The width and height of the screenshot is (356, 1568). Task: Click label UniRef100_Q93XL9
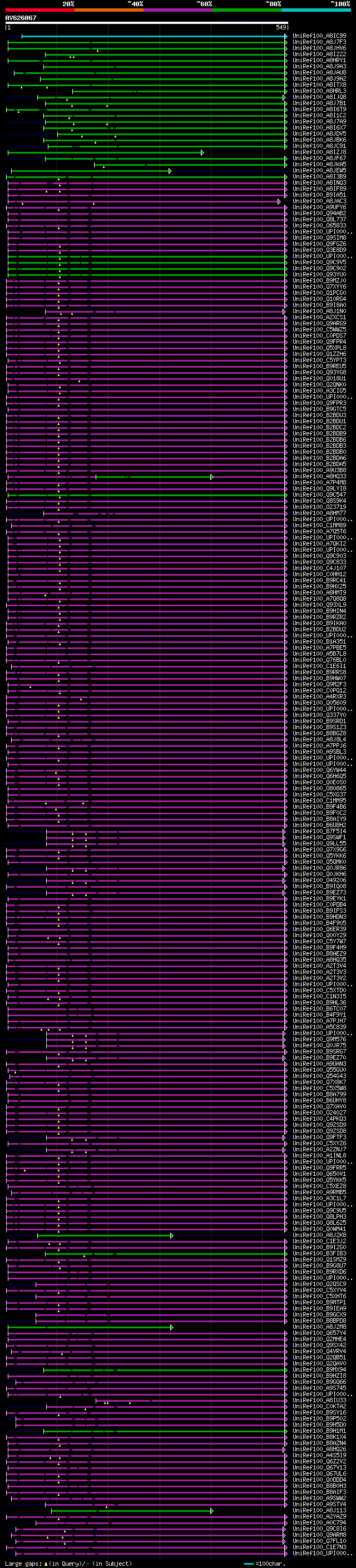[x=319, y=605]
